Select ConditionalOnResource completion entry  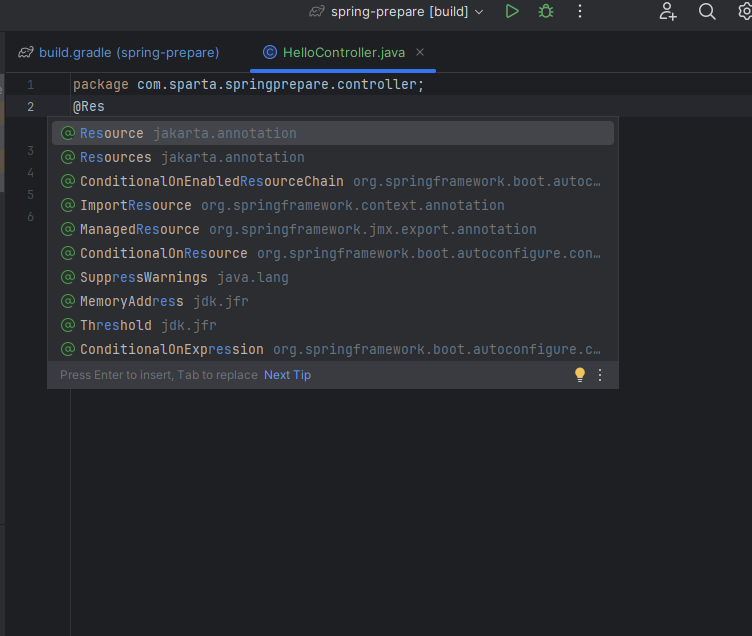333,253
